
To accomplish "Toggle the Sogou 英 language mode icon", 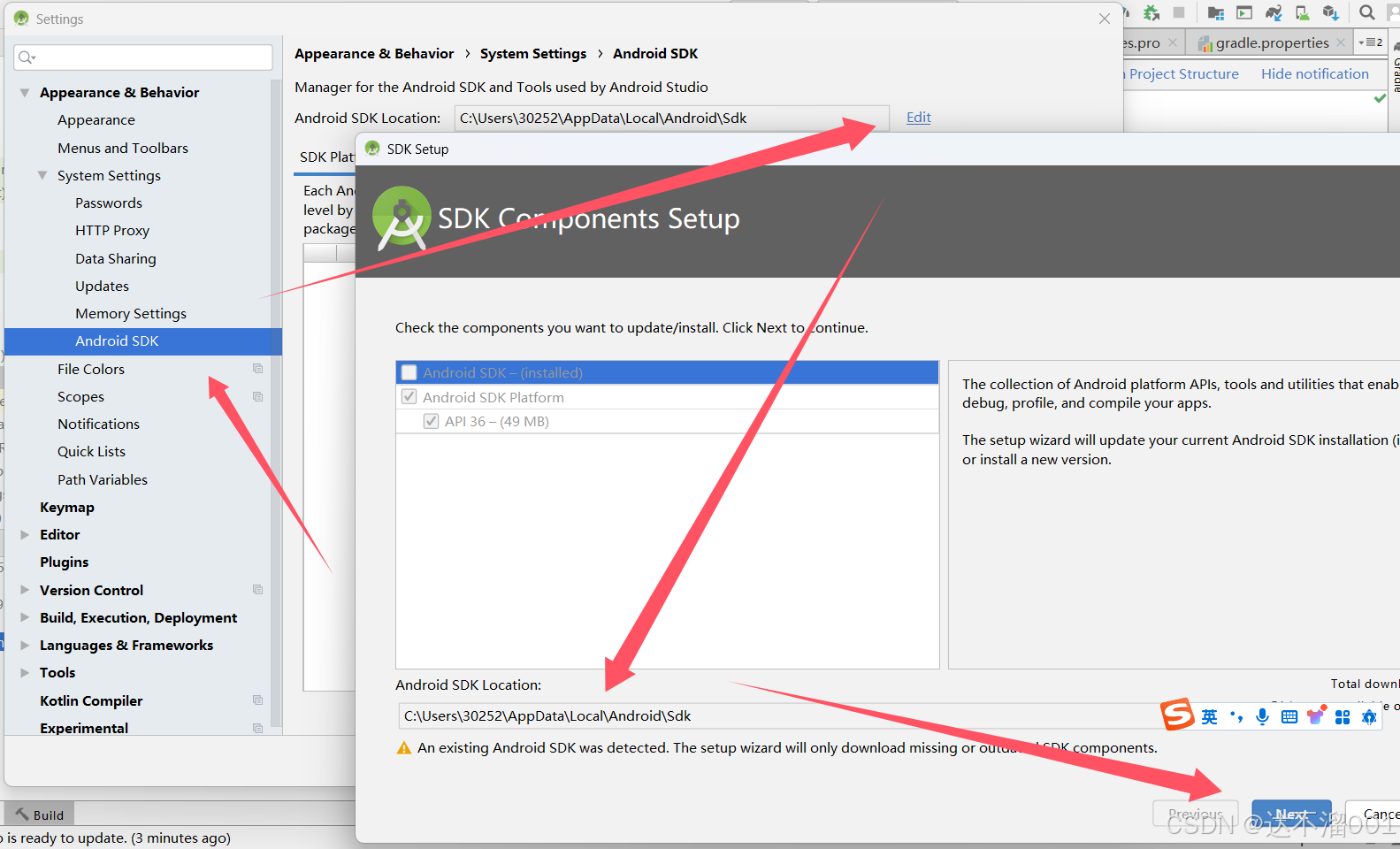I will click(x=1209, y=716).
